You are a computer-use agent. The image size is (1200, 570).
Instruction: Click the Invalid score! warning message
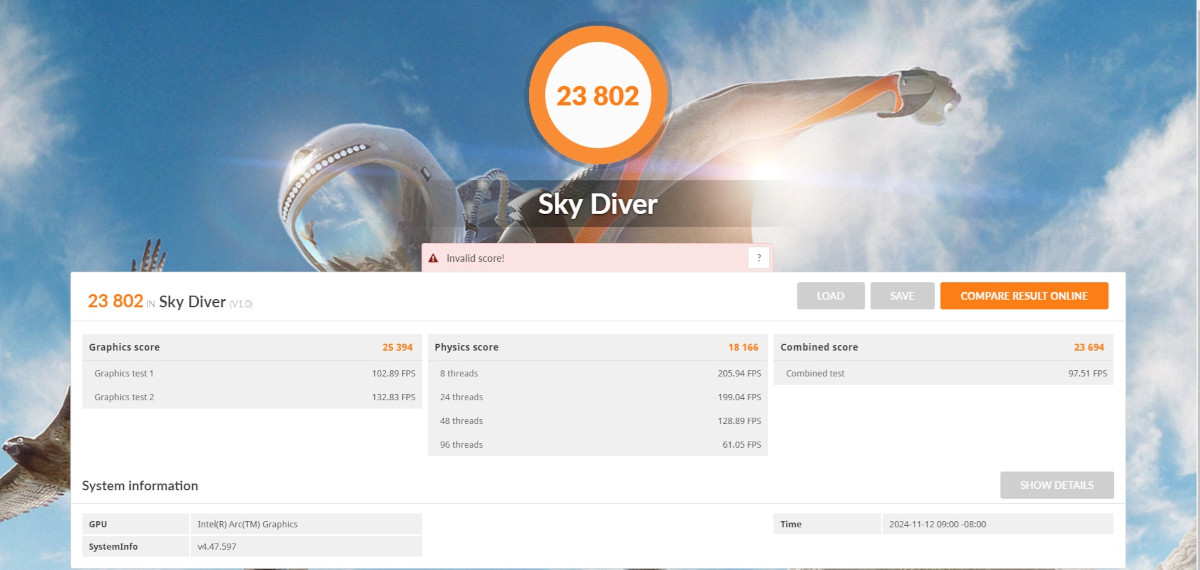click(x=475, y=258)
